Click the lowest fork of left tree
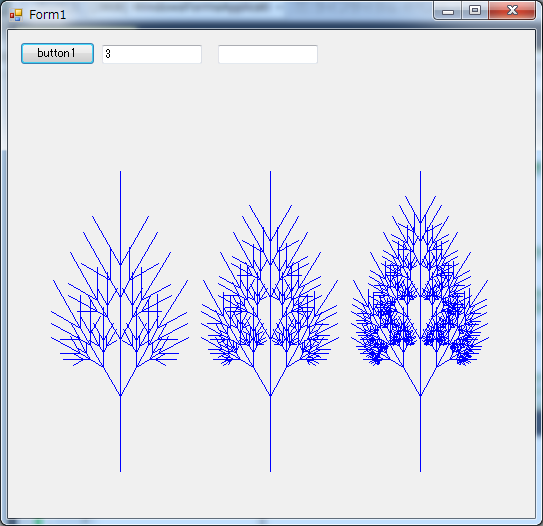Image resolution: width=543 pixels, height=526 pixels. coord(121,395)
